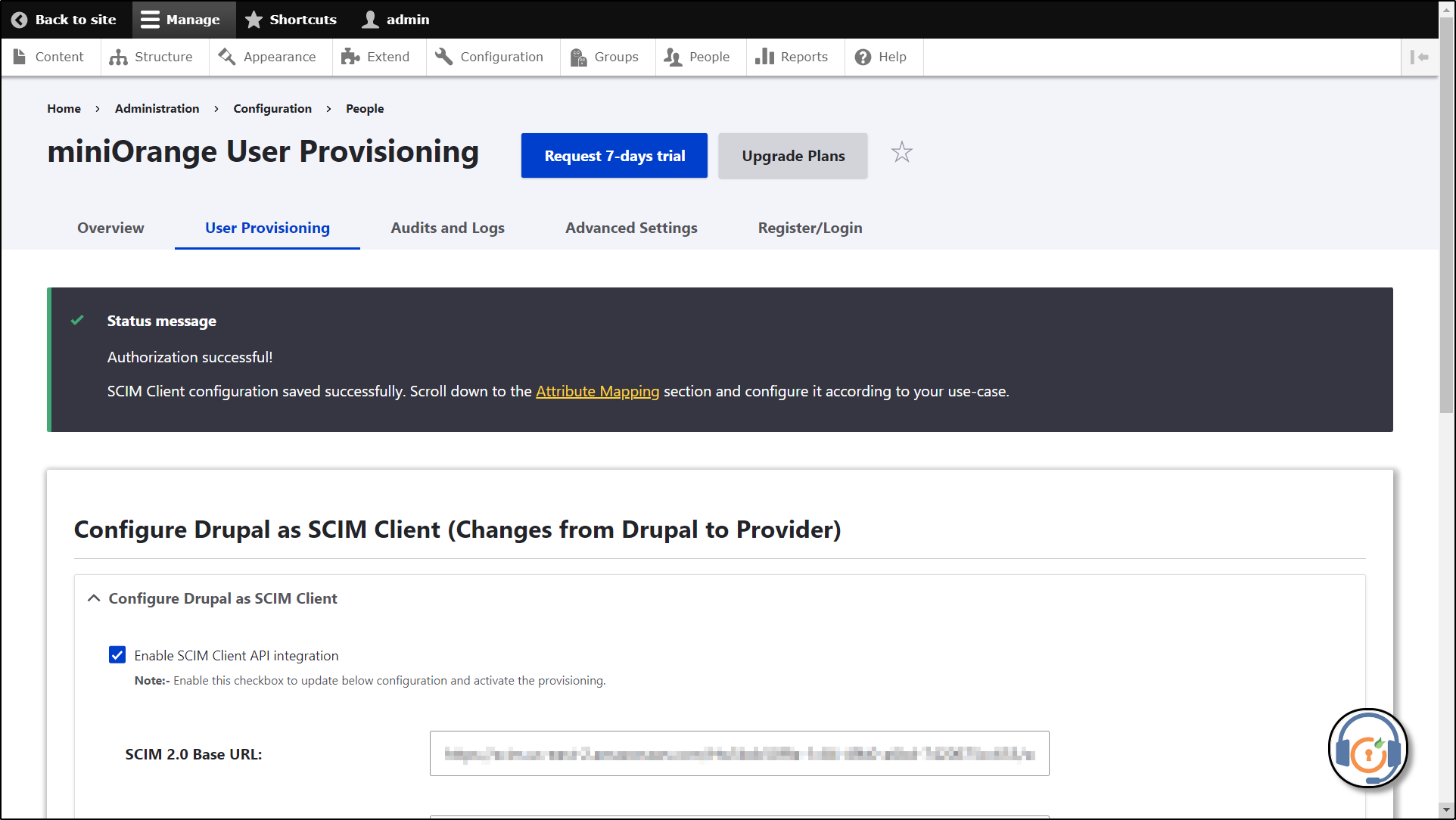The height and width of the screenshot is (820, 1456).
Task: Open the Structure admin section
Action: (117, 57)
